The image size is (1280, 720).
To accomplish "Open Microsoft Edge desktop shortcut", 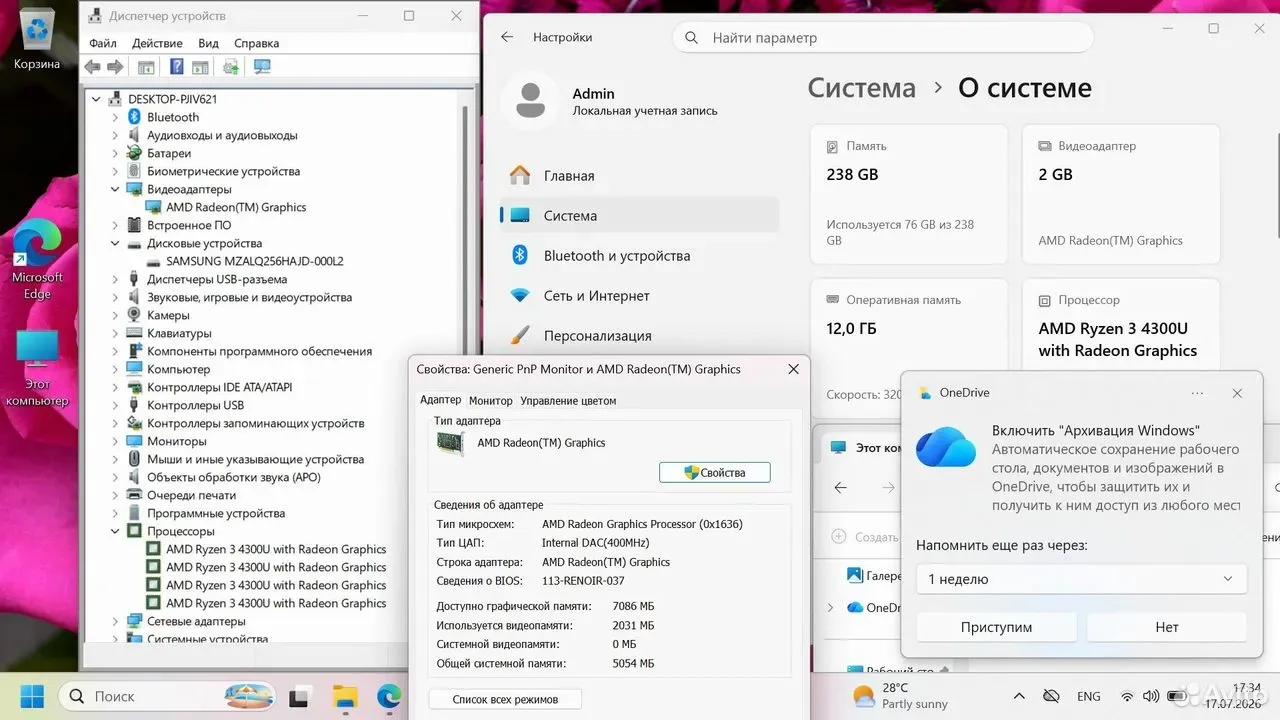I will [37, 260].
